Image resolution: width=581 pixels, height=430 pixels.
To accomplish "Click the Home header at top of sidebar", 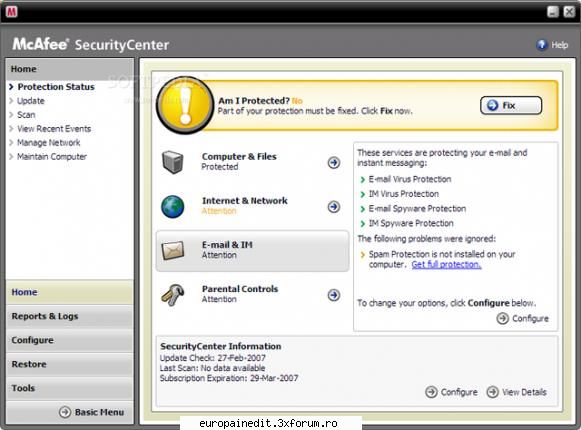I will (70, 69).
